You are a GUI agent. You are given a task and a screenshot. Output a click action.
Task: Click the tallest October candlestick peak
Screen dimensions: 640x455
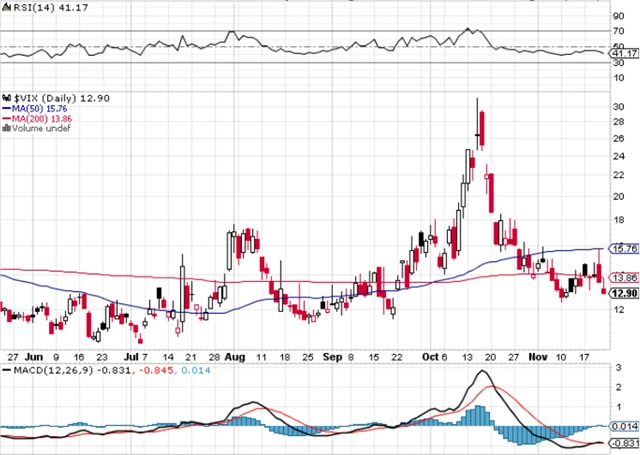point(478,100)
